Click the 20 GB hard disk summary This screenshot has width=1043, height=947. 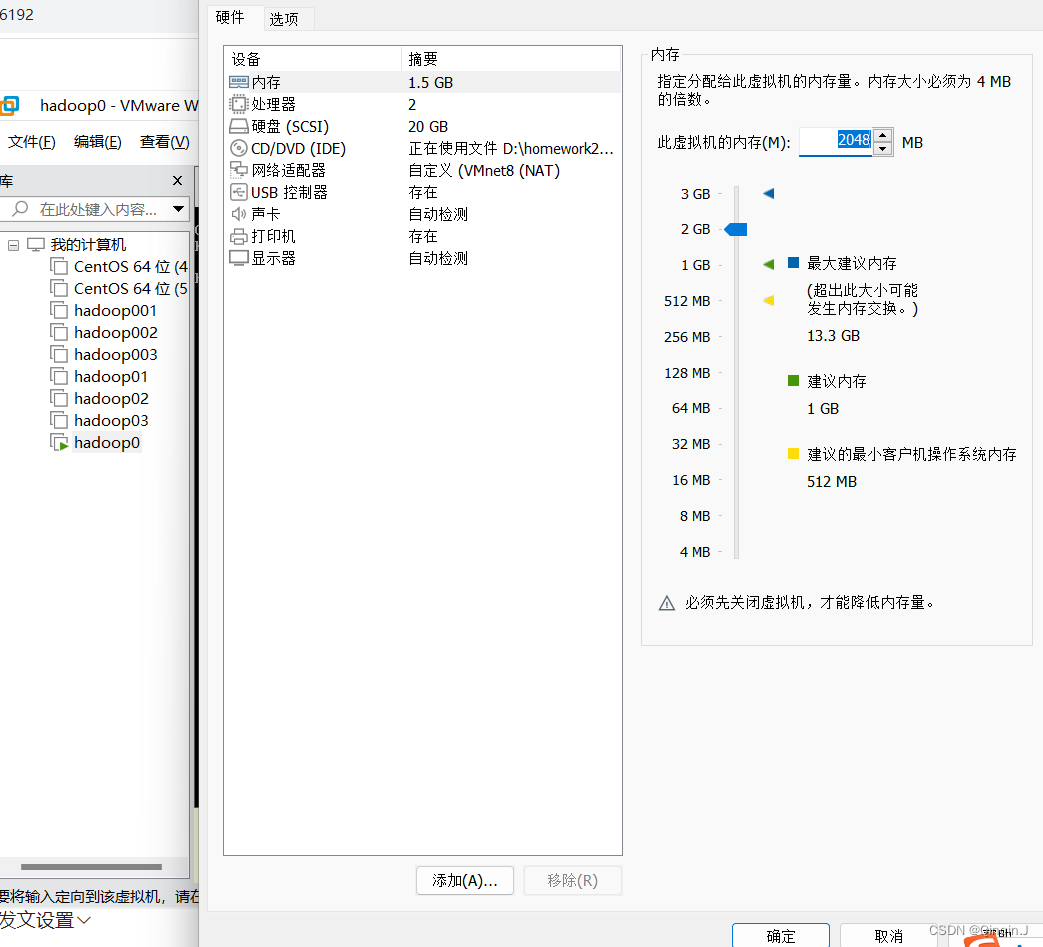428,126
